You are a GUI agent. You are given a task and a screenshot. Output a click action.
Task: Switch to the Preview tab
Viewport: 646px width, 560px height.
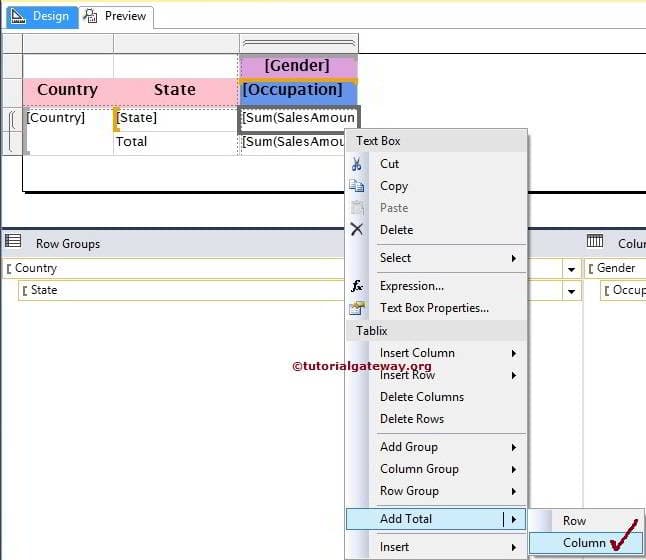point(116,16)
